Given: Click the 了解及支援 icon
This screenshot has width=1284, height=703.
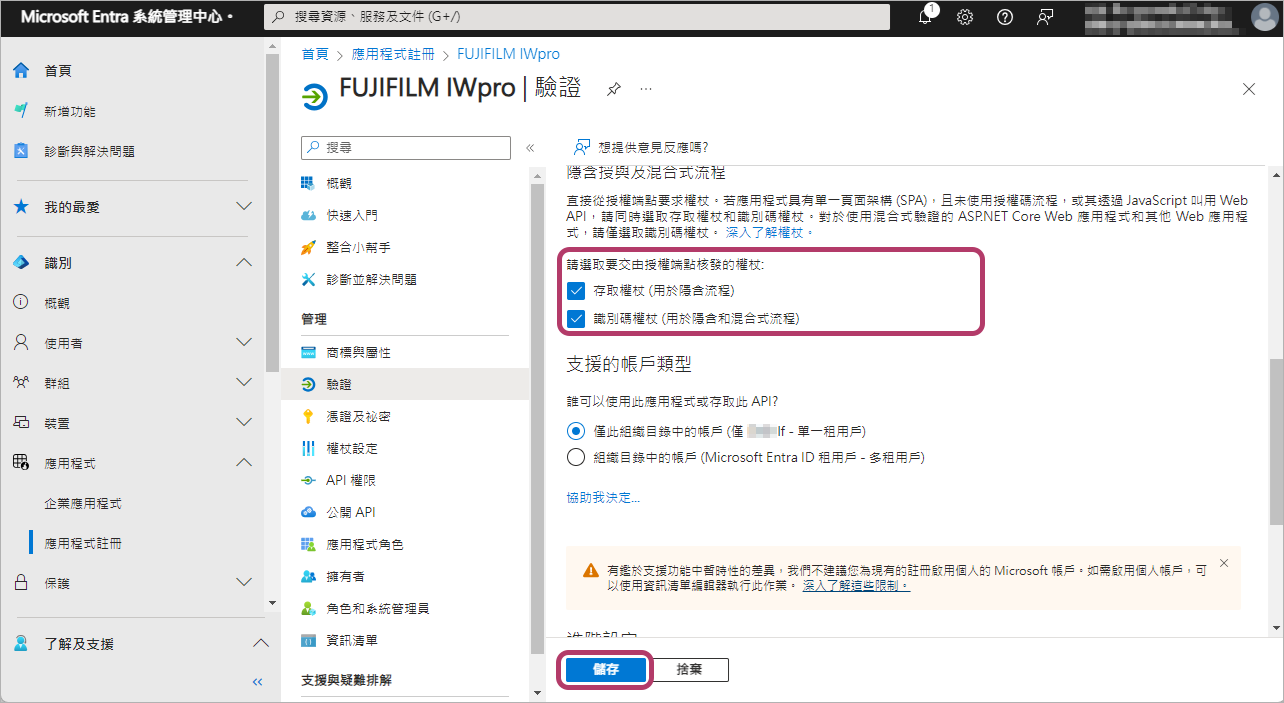Looking at the screenshot, I should click(21, 643).
